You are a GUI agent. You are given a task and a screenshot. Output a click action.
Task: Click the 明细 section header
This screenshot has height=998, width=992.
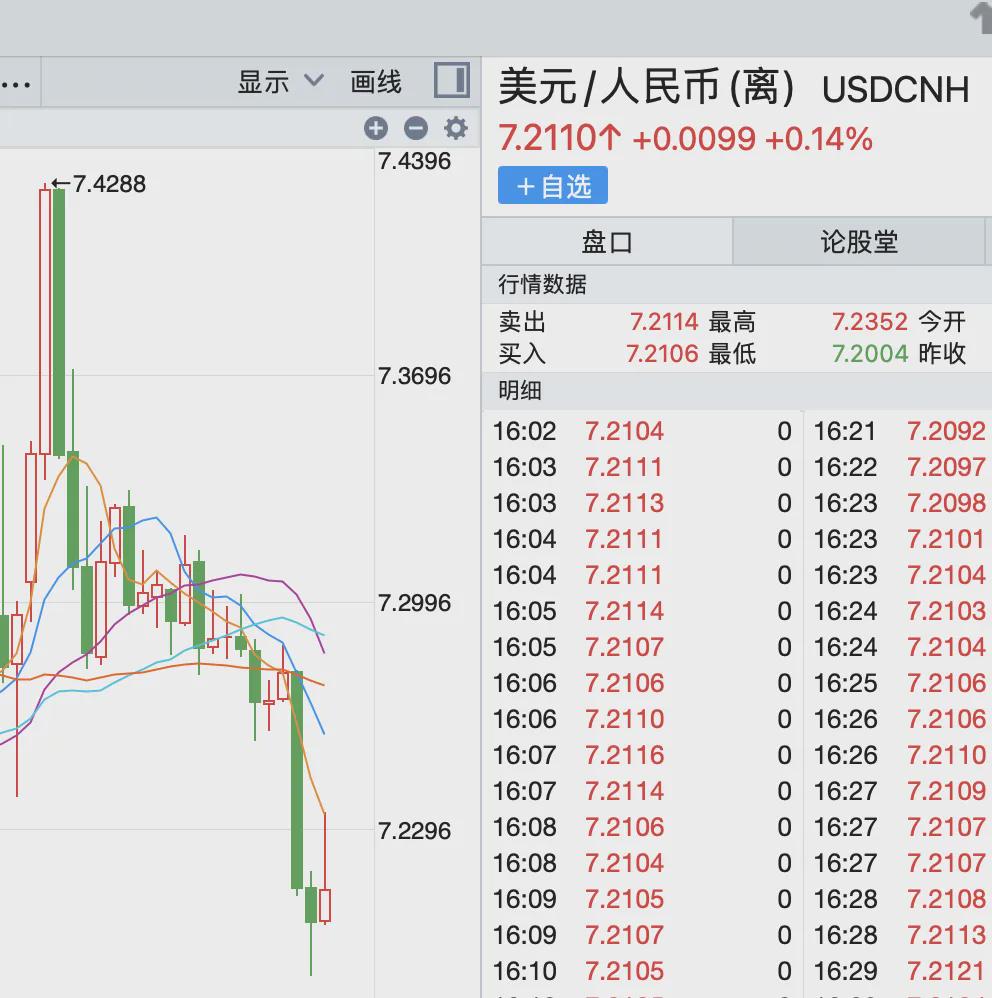[x=520, y=391]
